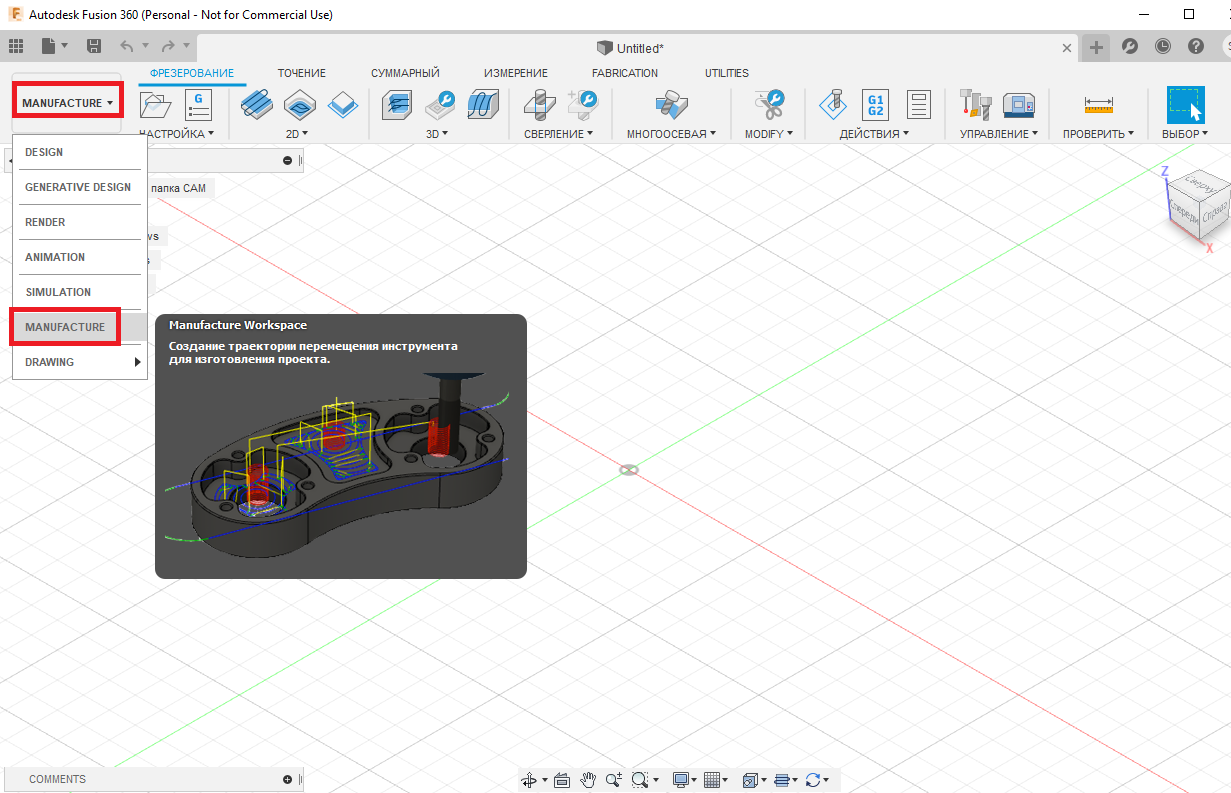Select the Face toolpath icon in 2D
The image size is (1231, 793).
[343, 104]
